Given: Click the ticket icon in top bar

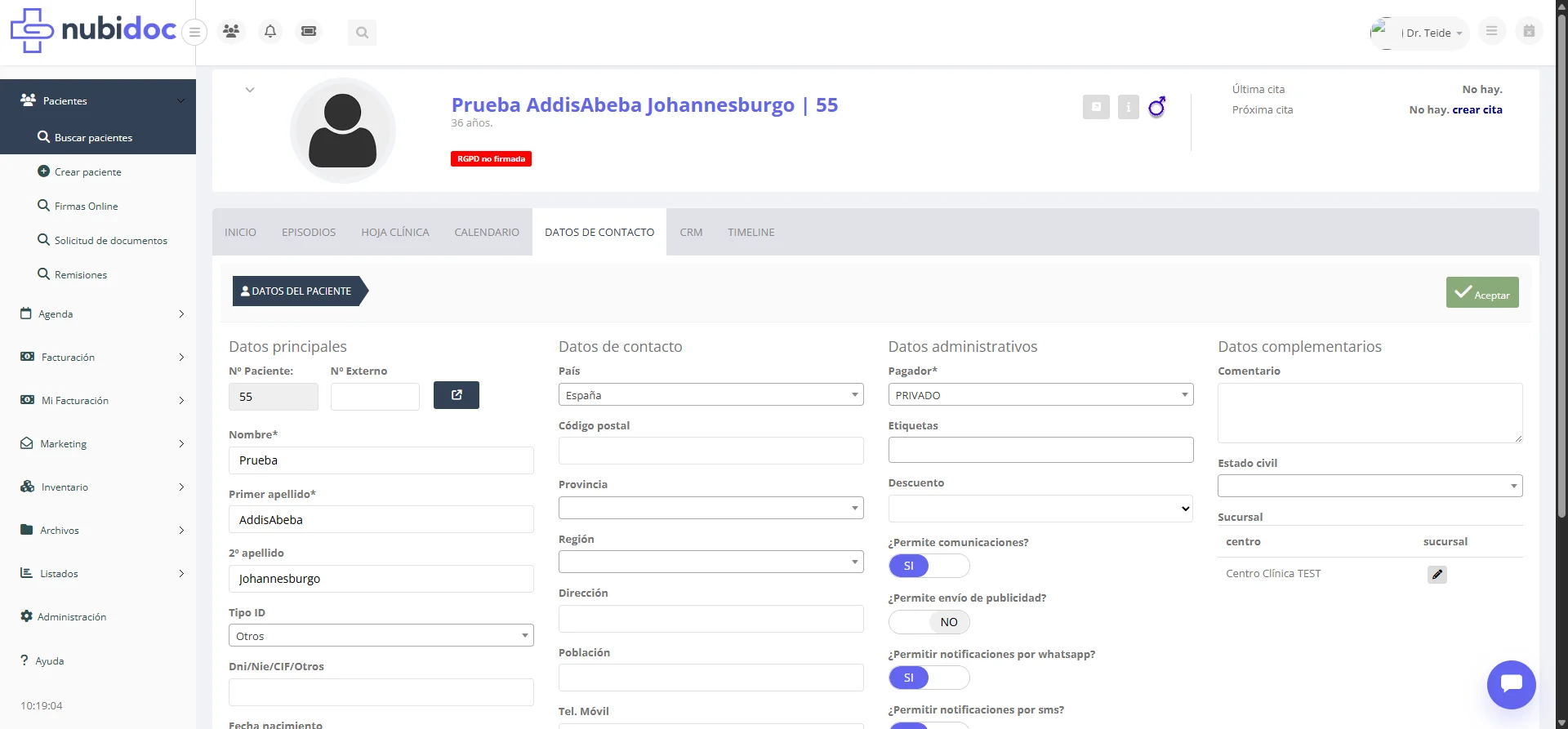Looking at the screenshot, I should tap(309, 31).
